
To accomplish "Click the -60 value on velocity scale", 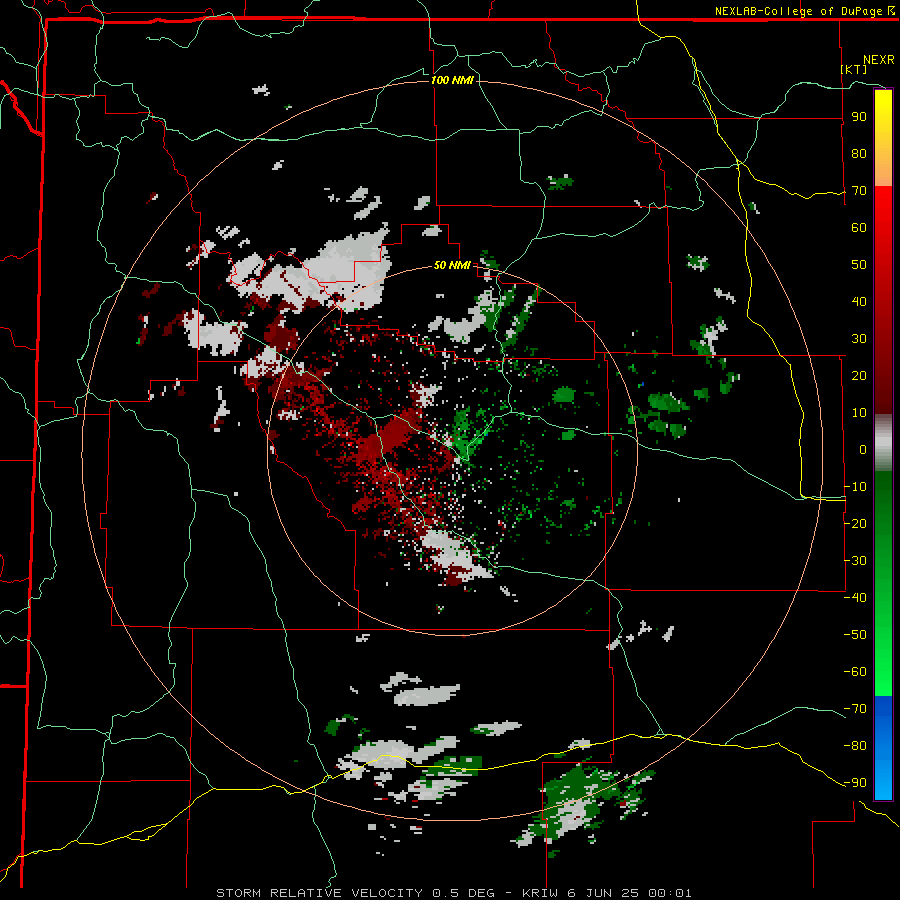I will (x=855, y=672).
